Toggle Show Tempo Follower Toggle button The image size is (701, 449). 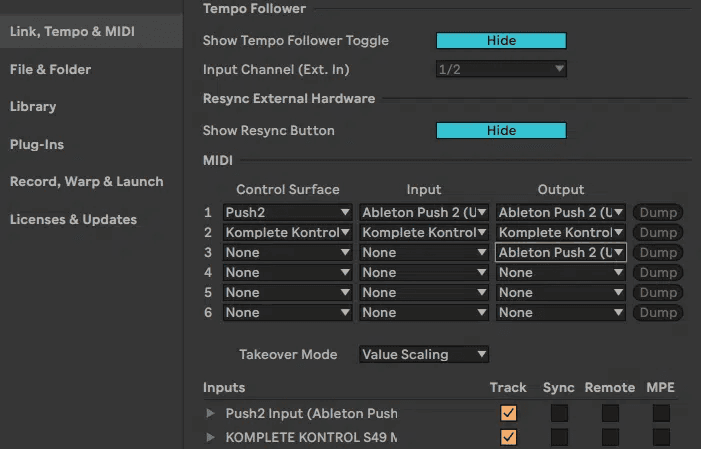pyautogui.click(x=501, y=41)
